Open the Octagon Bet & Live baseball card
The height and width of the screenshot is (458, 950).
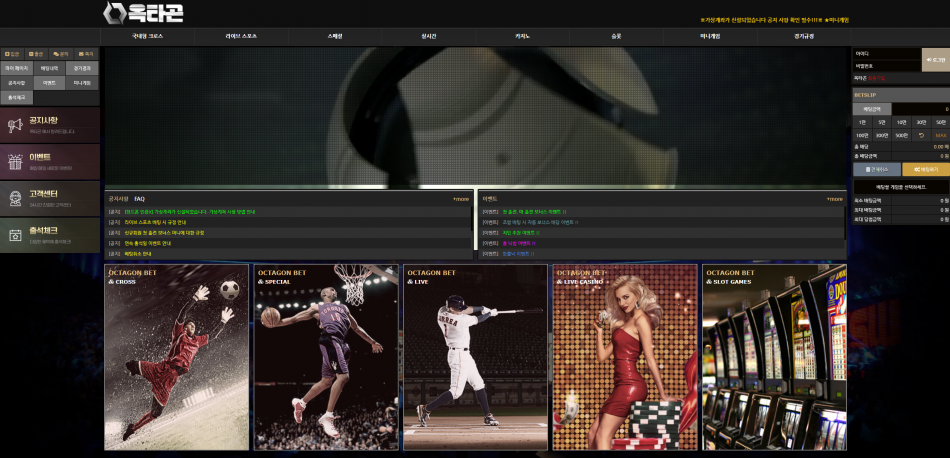(476, 357)
